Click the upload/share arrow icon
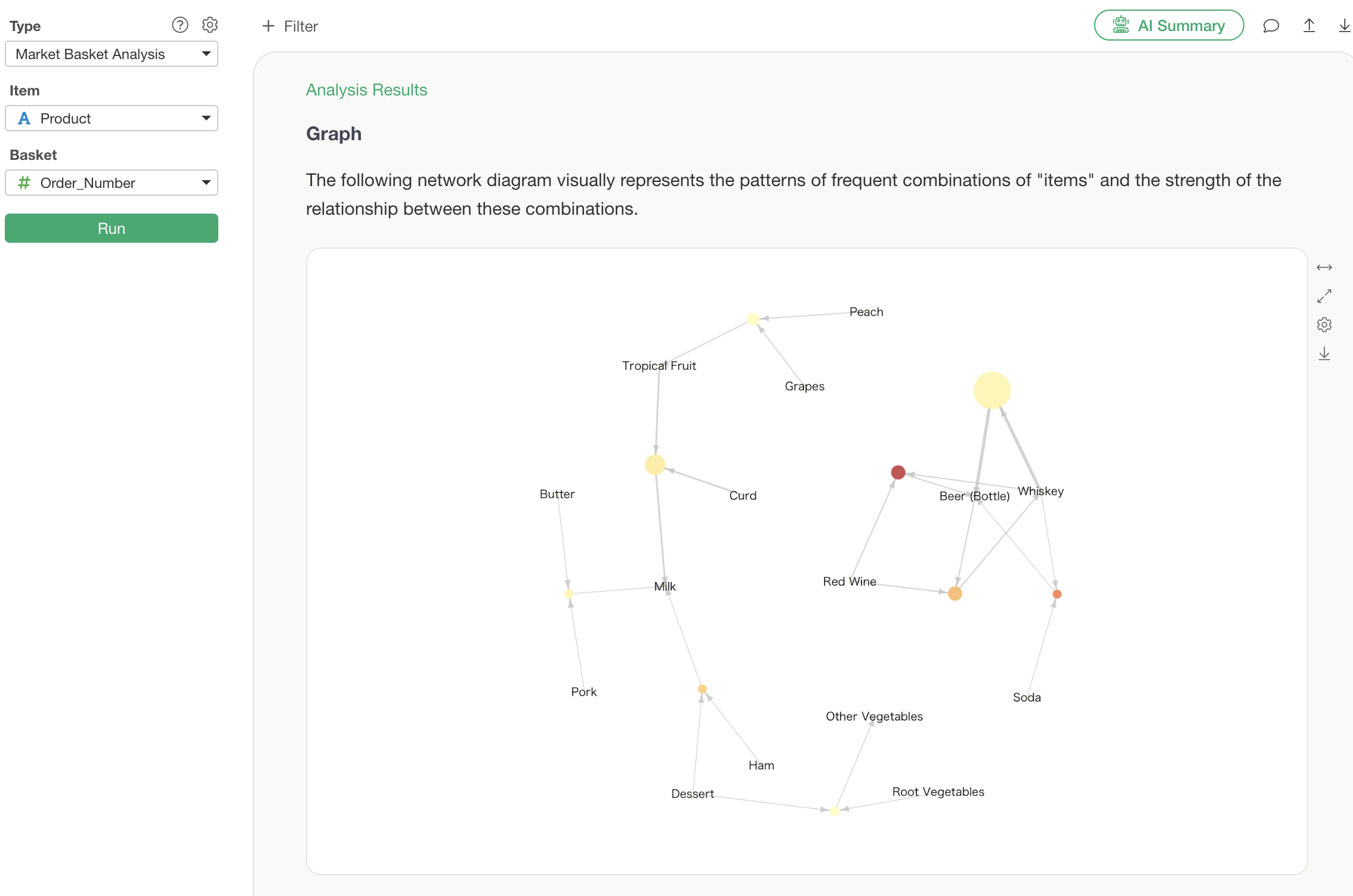1353x896 pixels. (x=1309, y=26)
